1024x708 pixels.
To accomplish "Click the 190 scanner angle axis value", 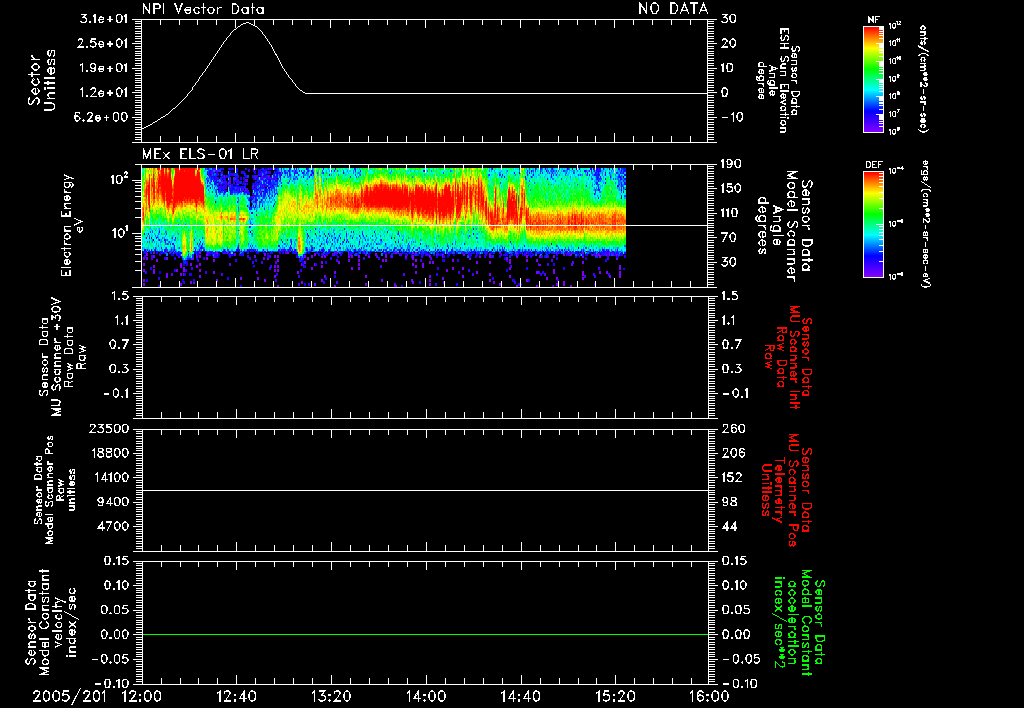I will [731, 164].
